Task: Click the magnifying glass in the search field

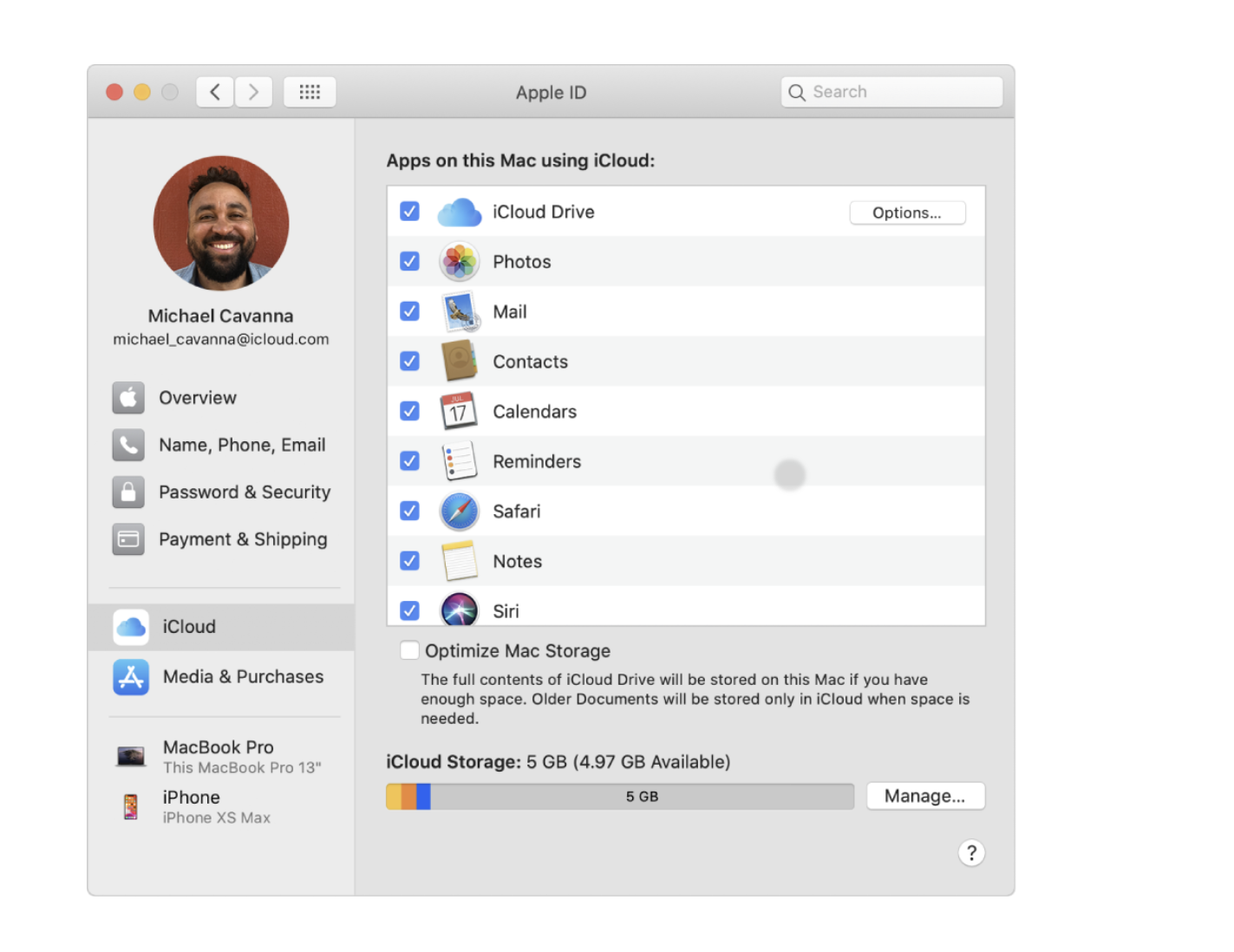Action: coord(796,92)
